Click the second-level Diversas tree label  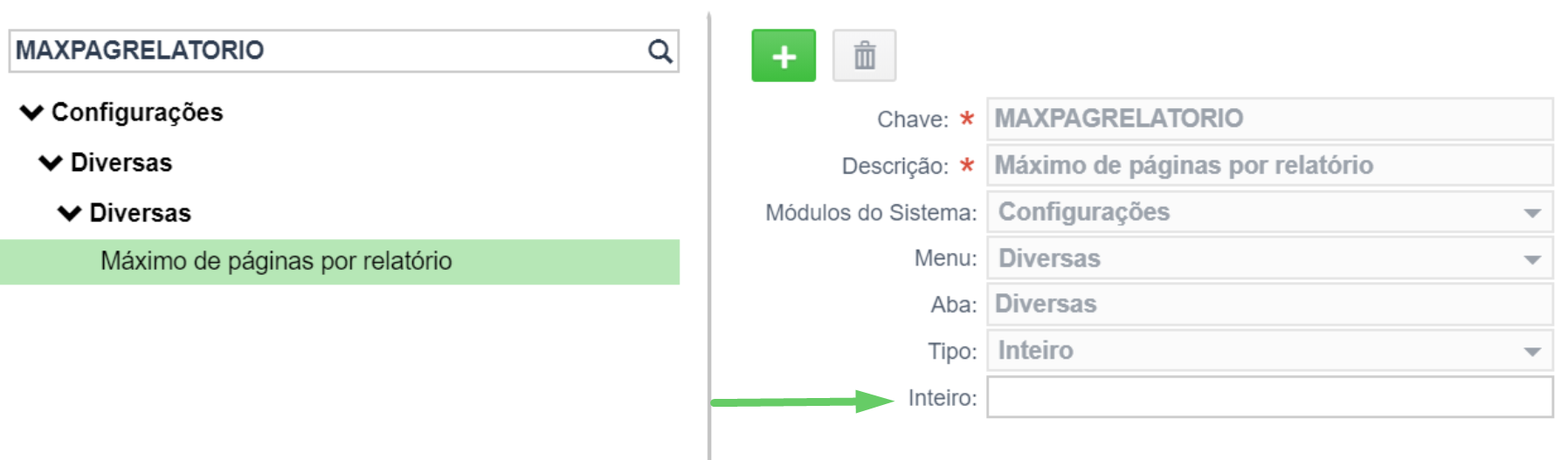121,163
